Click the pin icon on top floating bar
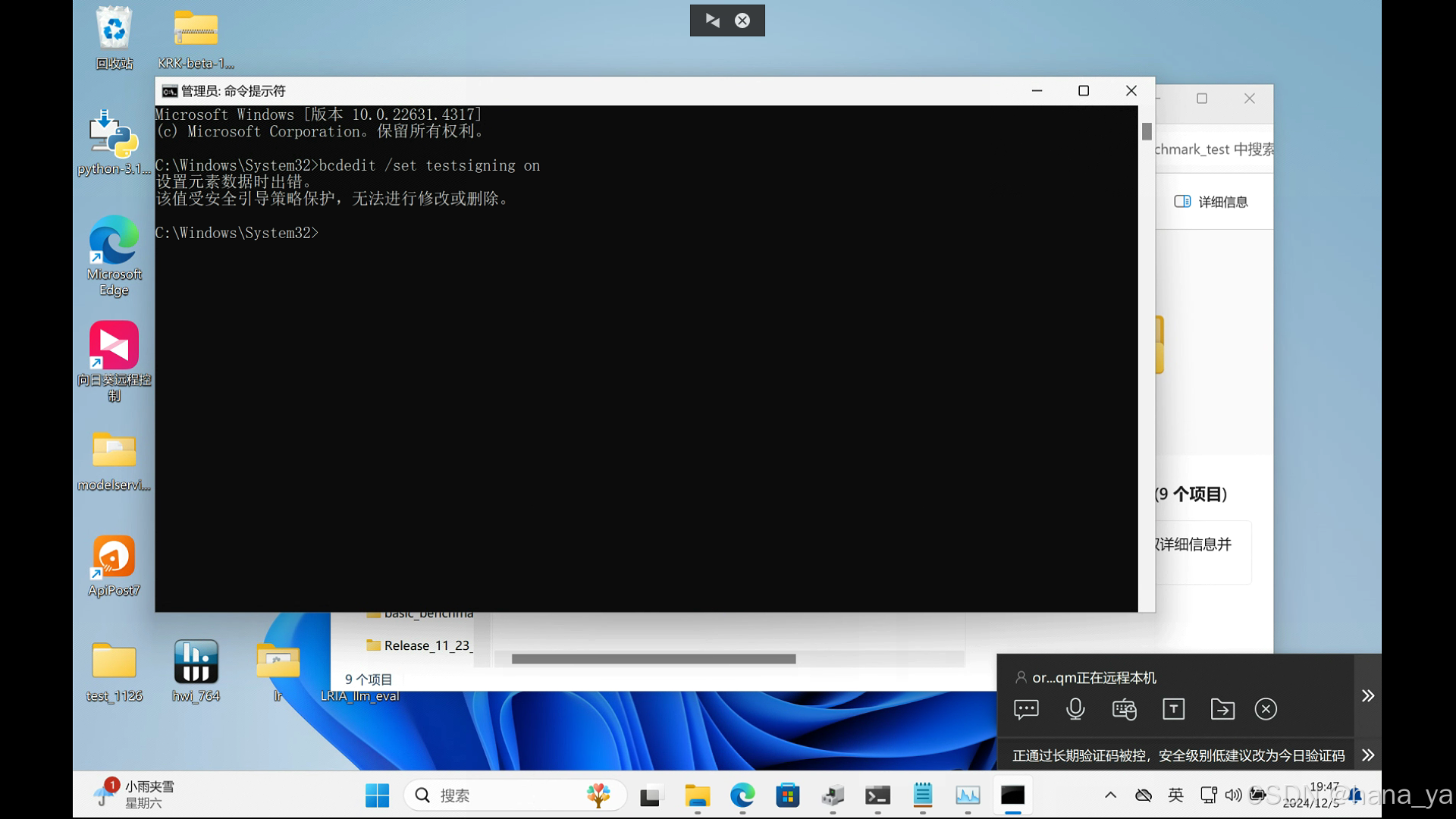 click(712, 20)
